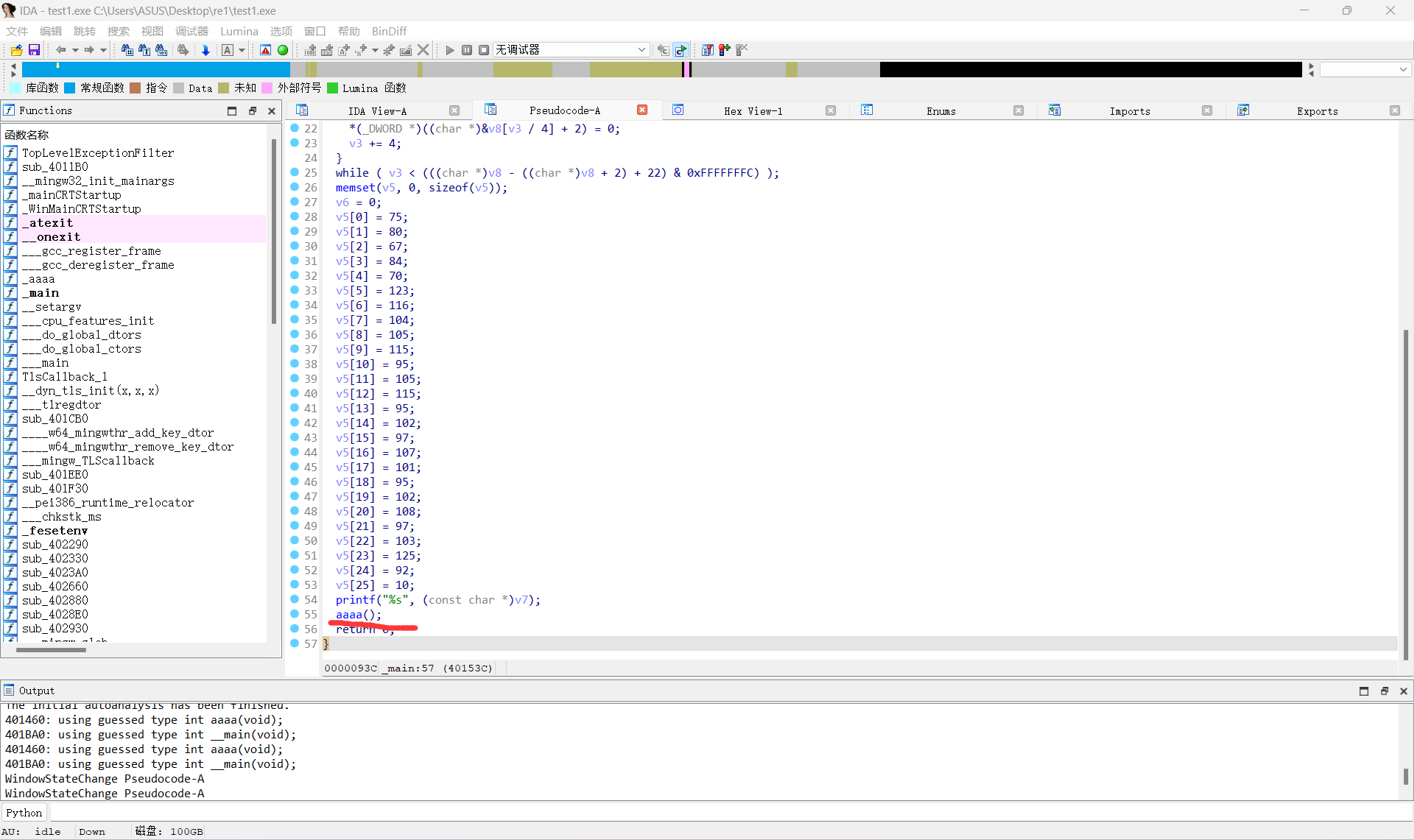Screen dimensions: 1414x840
Task: Click the Python console button
Action: pyautogui.click(x=24, y=813)
